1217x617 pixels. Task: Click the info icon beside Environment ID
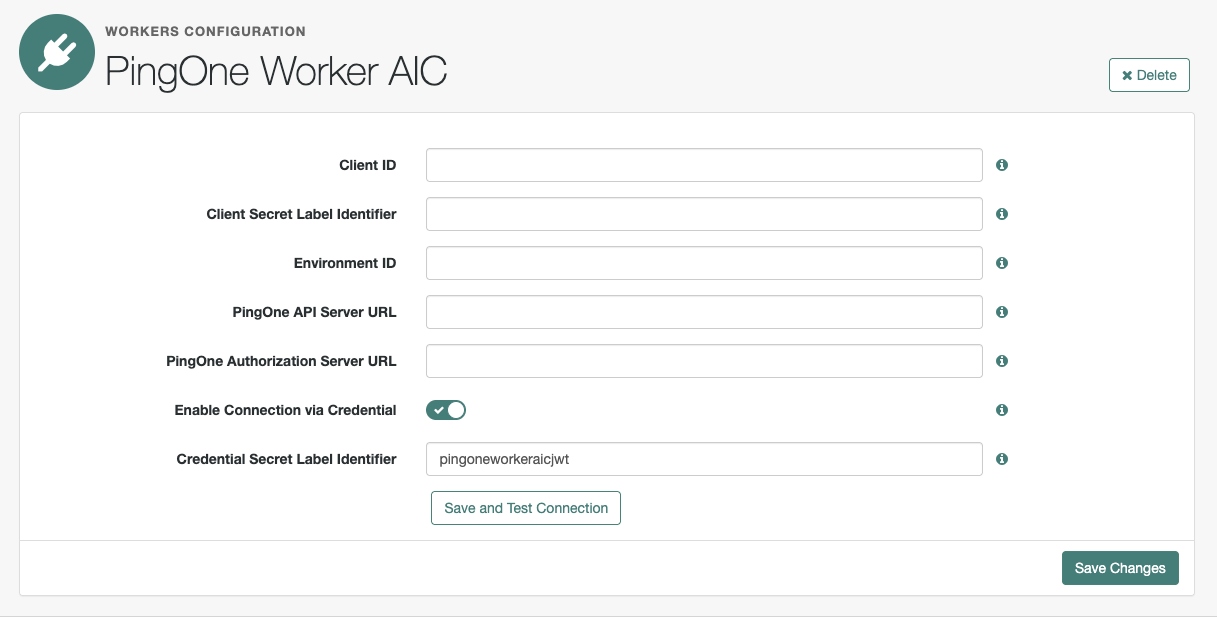[1001, 263]
